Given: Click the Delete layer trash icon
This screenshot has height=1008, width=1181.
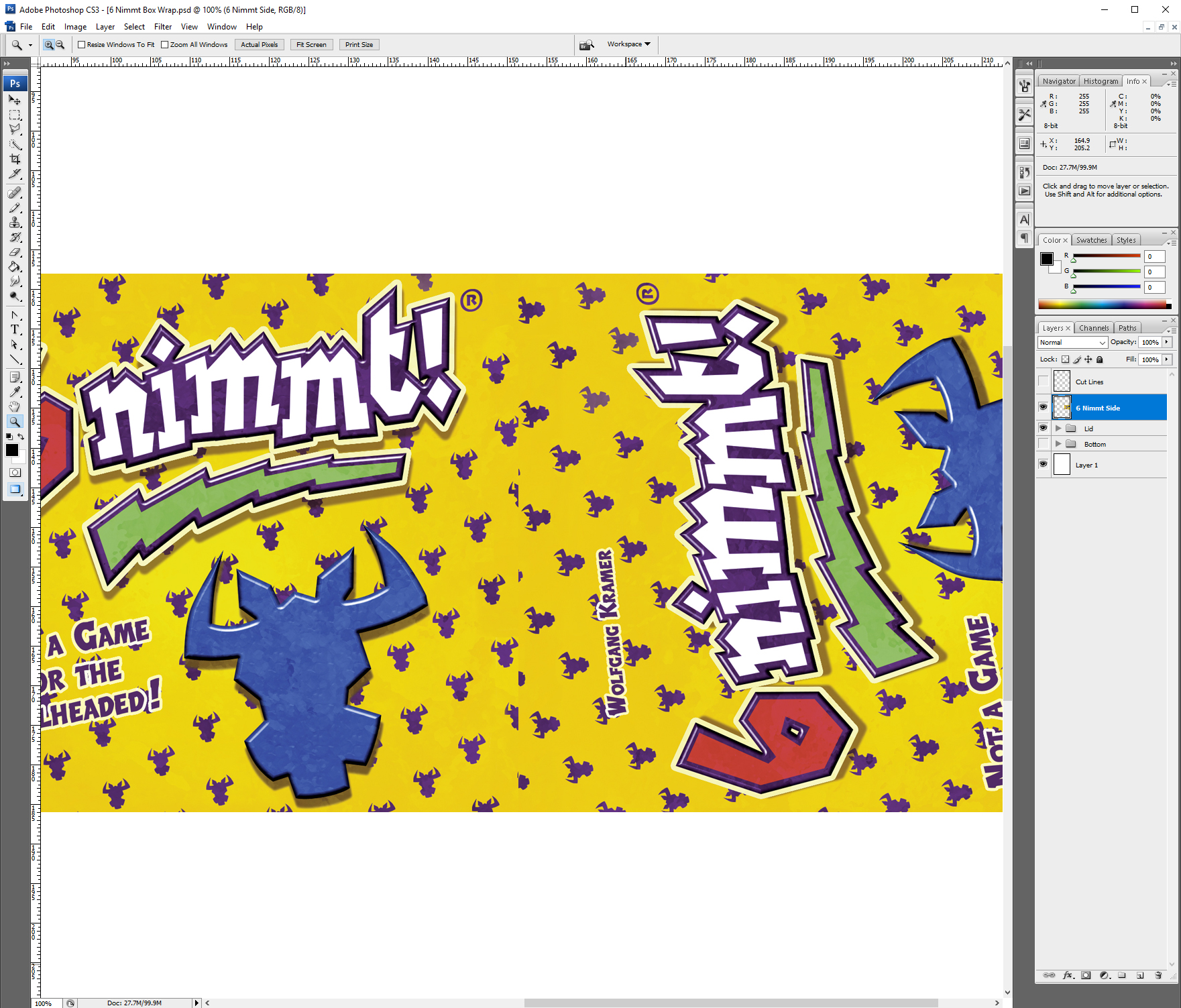Looking at the screenshot, I should click(x=1158, y=976).
